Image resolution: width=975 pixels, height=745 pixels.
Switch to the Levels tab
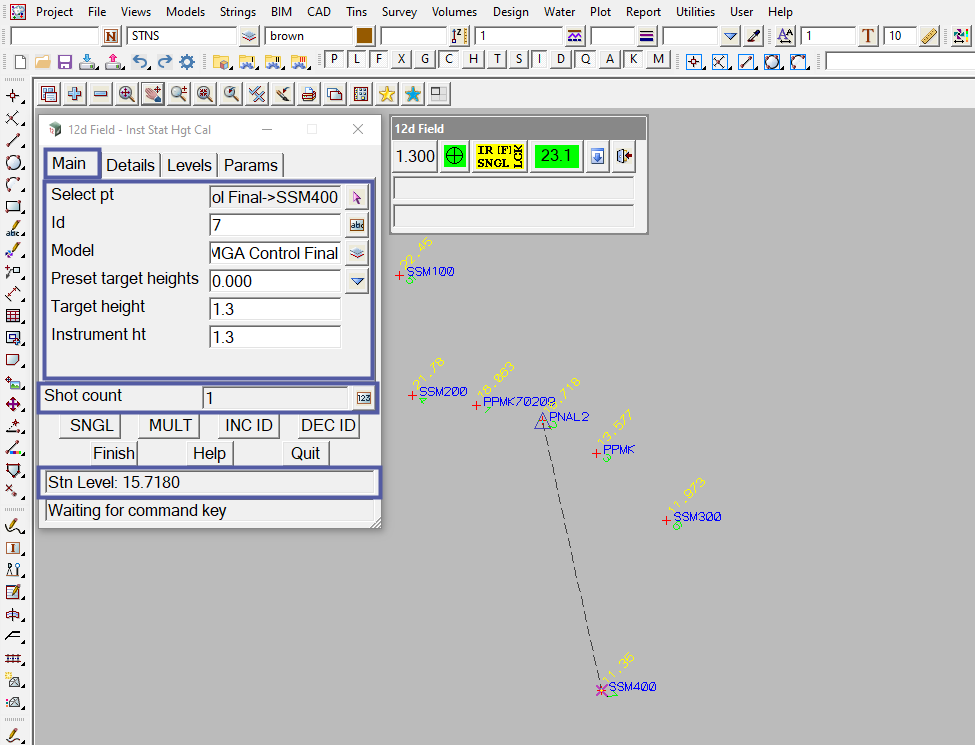click(189, 165)
